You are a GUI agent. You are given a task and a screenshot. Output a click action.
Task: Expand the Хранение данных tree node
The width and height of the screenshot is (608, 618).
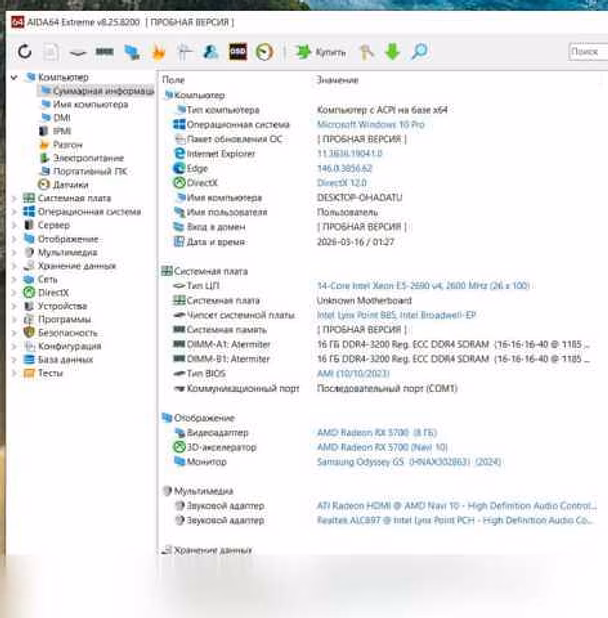click(14, 266)
